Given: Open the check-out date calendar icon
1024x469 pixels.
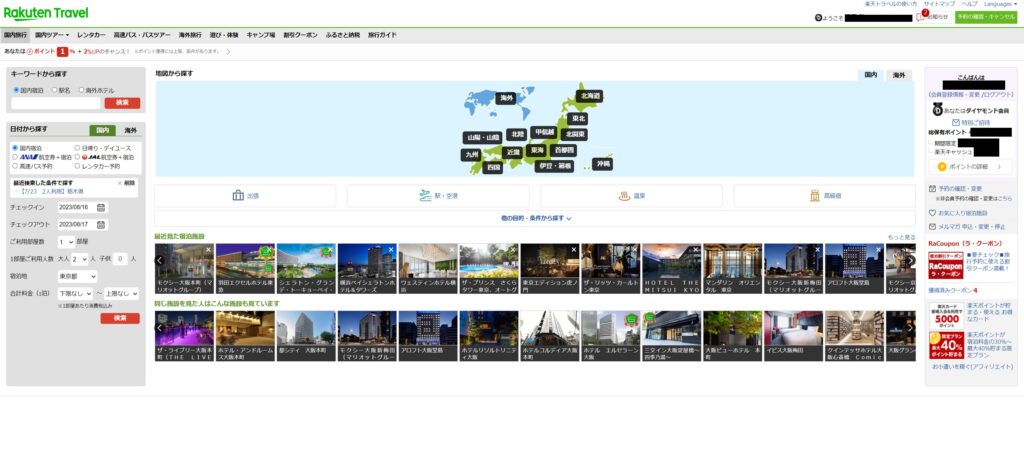Looking at the screenshot, I should (x=100, y=224).
